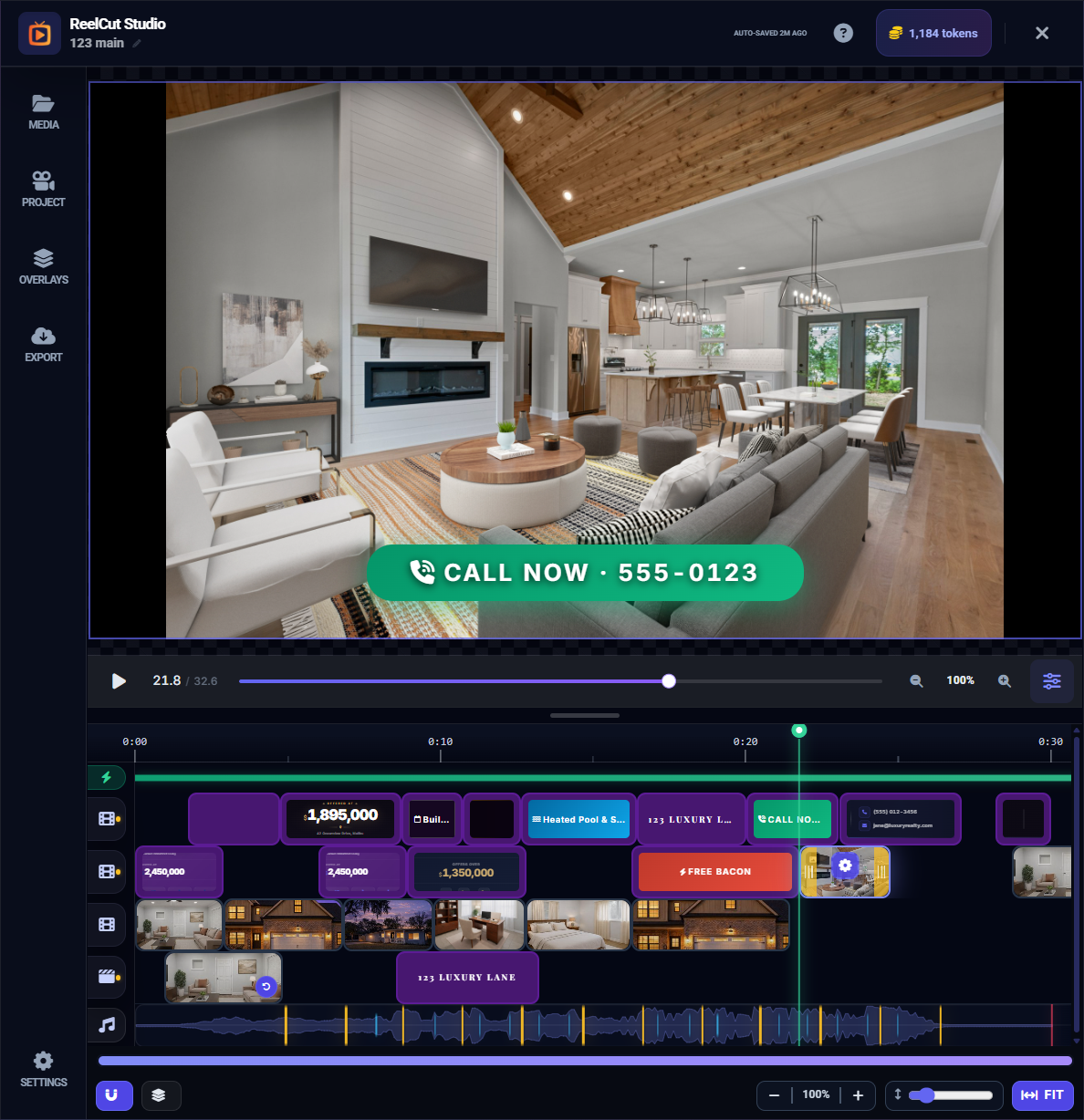Click the 1,184 tokens counter
The height and width of the screenshot is (1120, 1084).
[933, 33]
